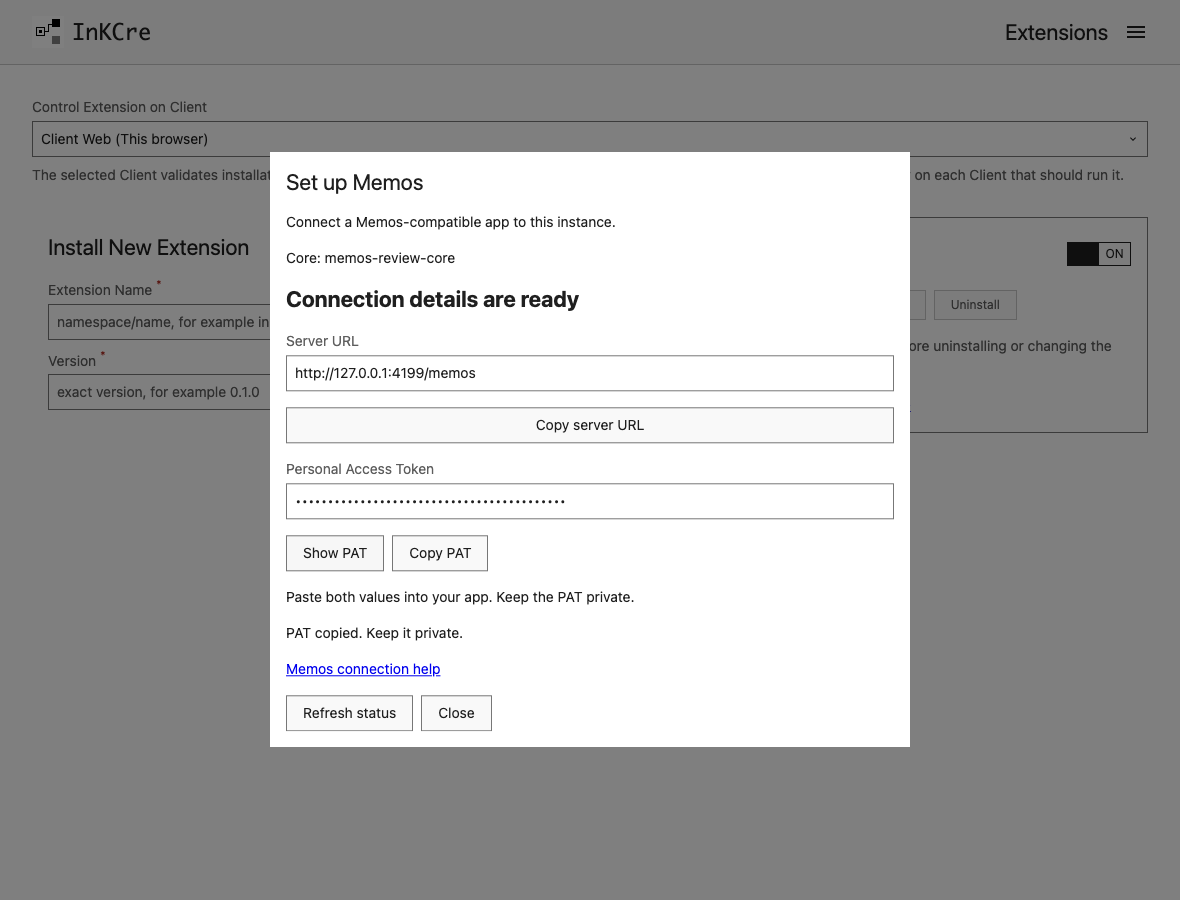This screenshot has width=1180, height=900.
Task: Click the Copy PAT button
Action: [439, 553]
